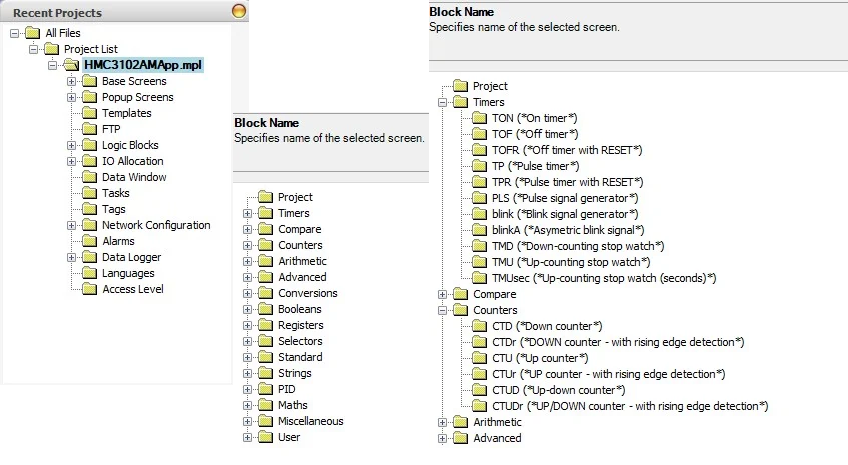
Task: Click the TON On timer folder icon
Action: 479,118
